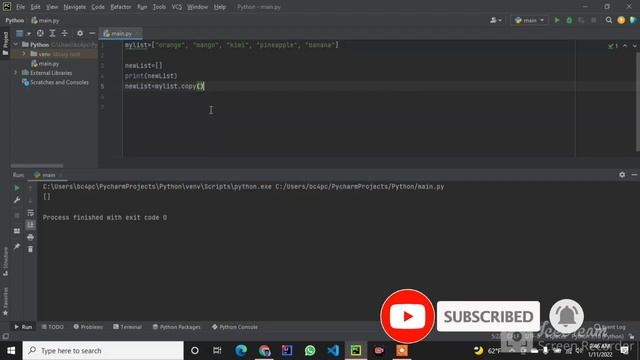Image resolution: width=640 pixels, height=360 pixels.
Task: Collapse the Python project root folder
Action: 16,44
